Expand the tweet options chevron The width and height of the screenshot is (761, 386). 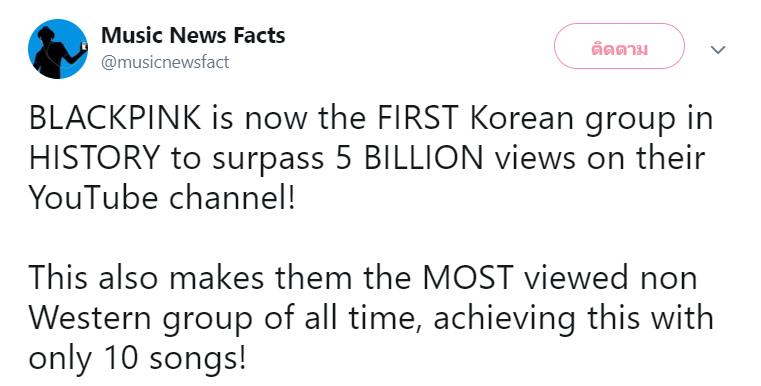[718, 50]
